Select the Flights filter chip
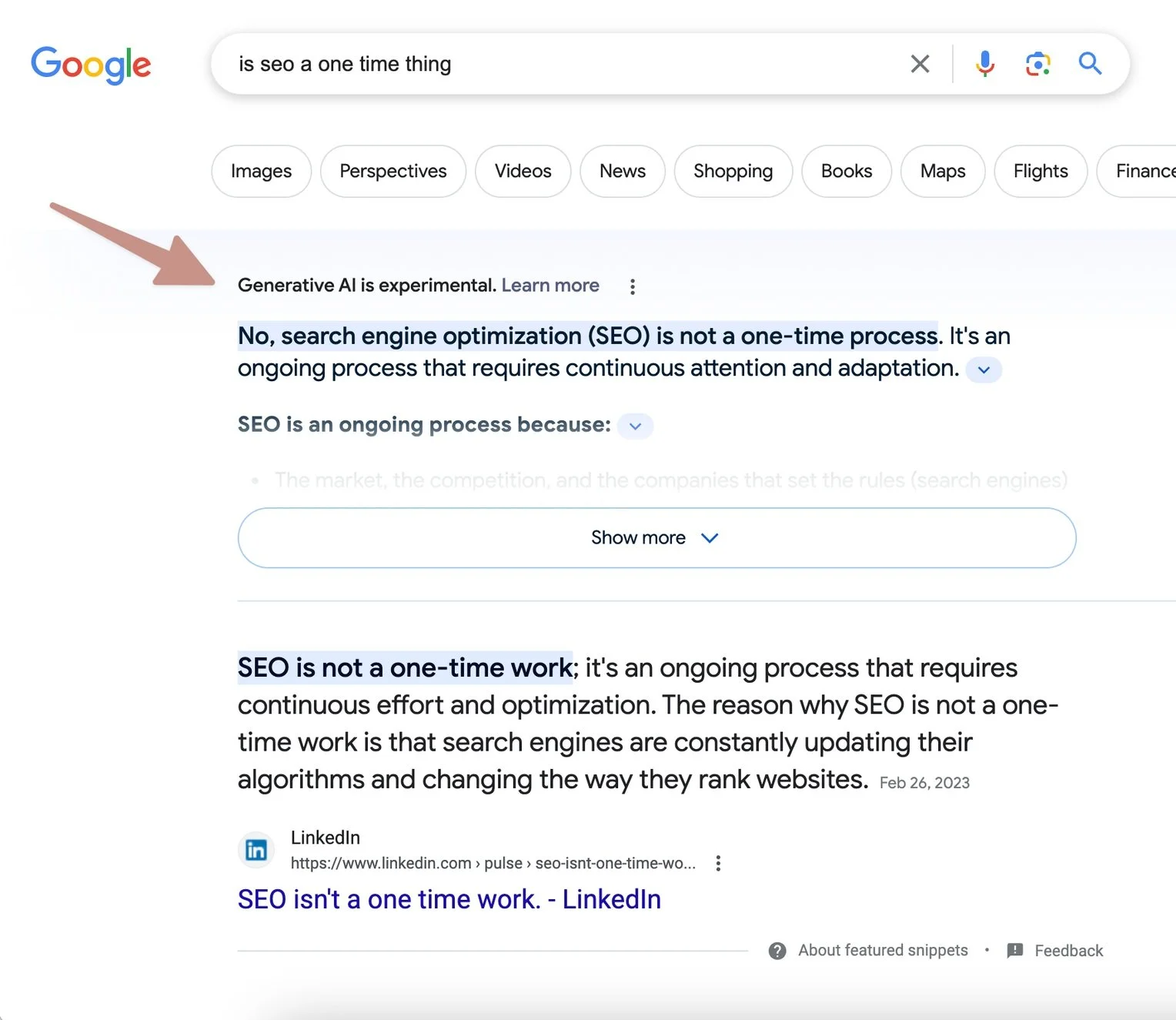The height and width of the screenshot is (1020, 1176). (1041, 171)
